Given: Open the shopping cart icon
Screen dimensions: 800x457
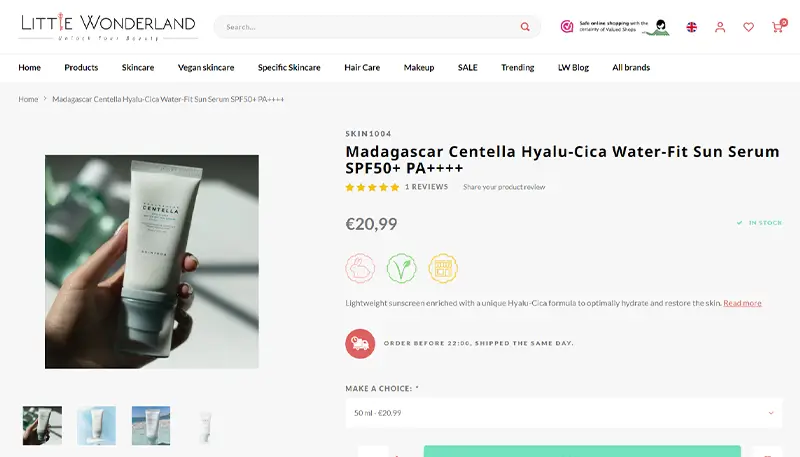Looking at the screenshot, I should point(779,26).
